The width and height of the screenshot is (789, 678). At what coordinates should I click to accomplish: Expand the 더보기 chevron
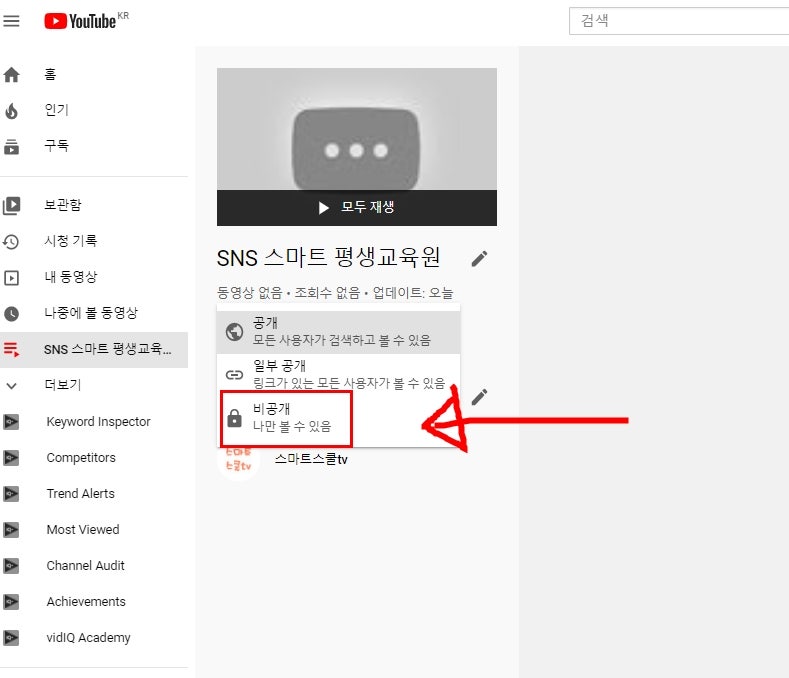coord(11,386)
